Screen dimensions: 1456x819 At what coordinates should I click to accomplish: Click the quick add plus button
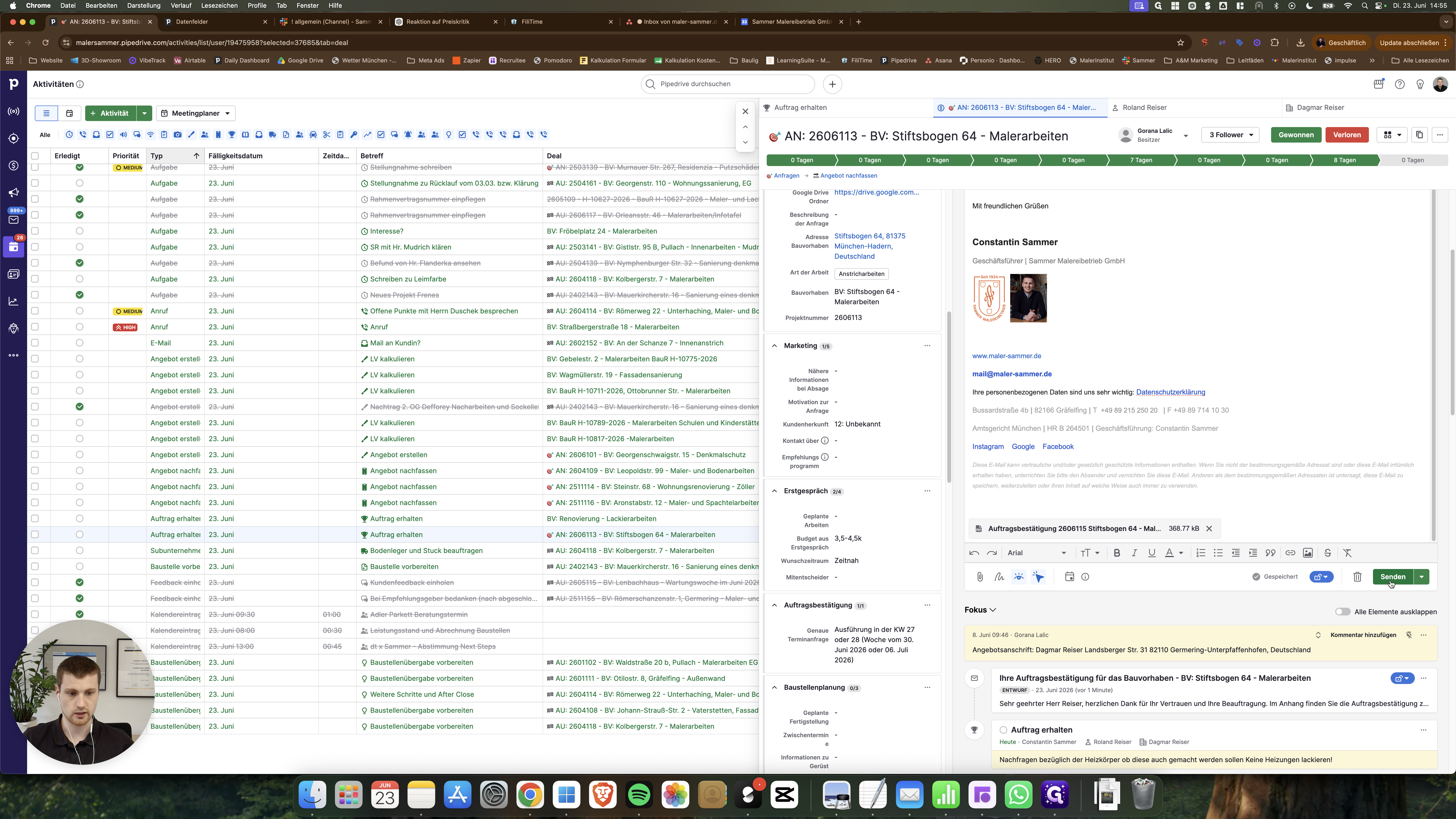tap(832, 84)
